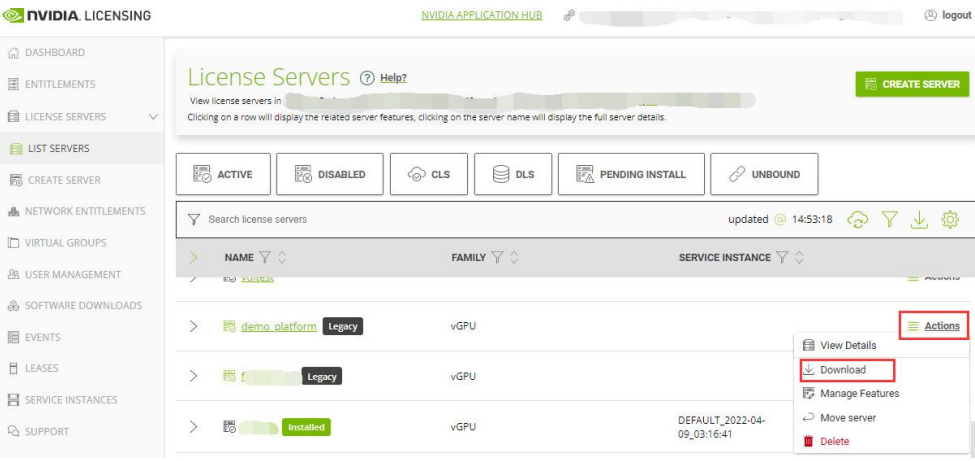
Task: Click the help question mark icon
Action: 367,78
